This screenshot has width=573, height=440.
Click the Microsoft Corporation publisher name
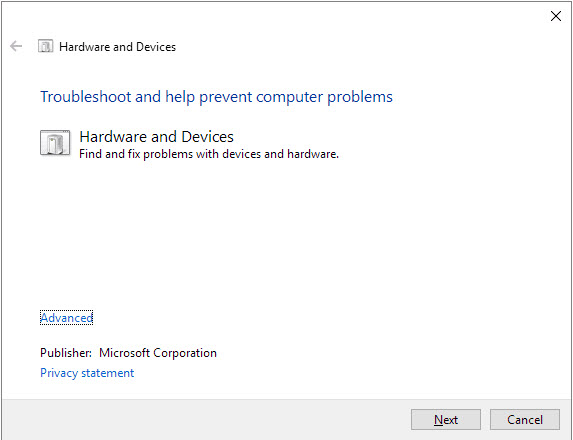tap(158, 353)
